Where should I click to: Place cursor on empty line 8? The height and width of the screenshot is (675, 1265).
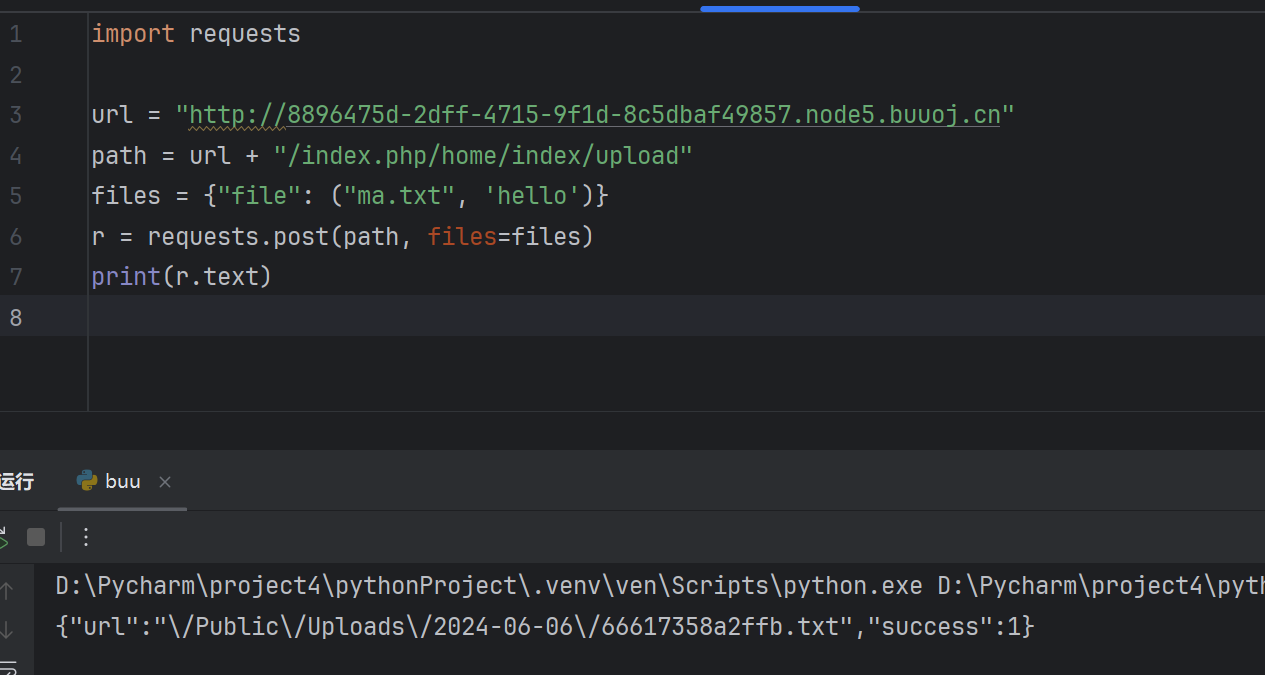(400, 317)
